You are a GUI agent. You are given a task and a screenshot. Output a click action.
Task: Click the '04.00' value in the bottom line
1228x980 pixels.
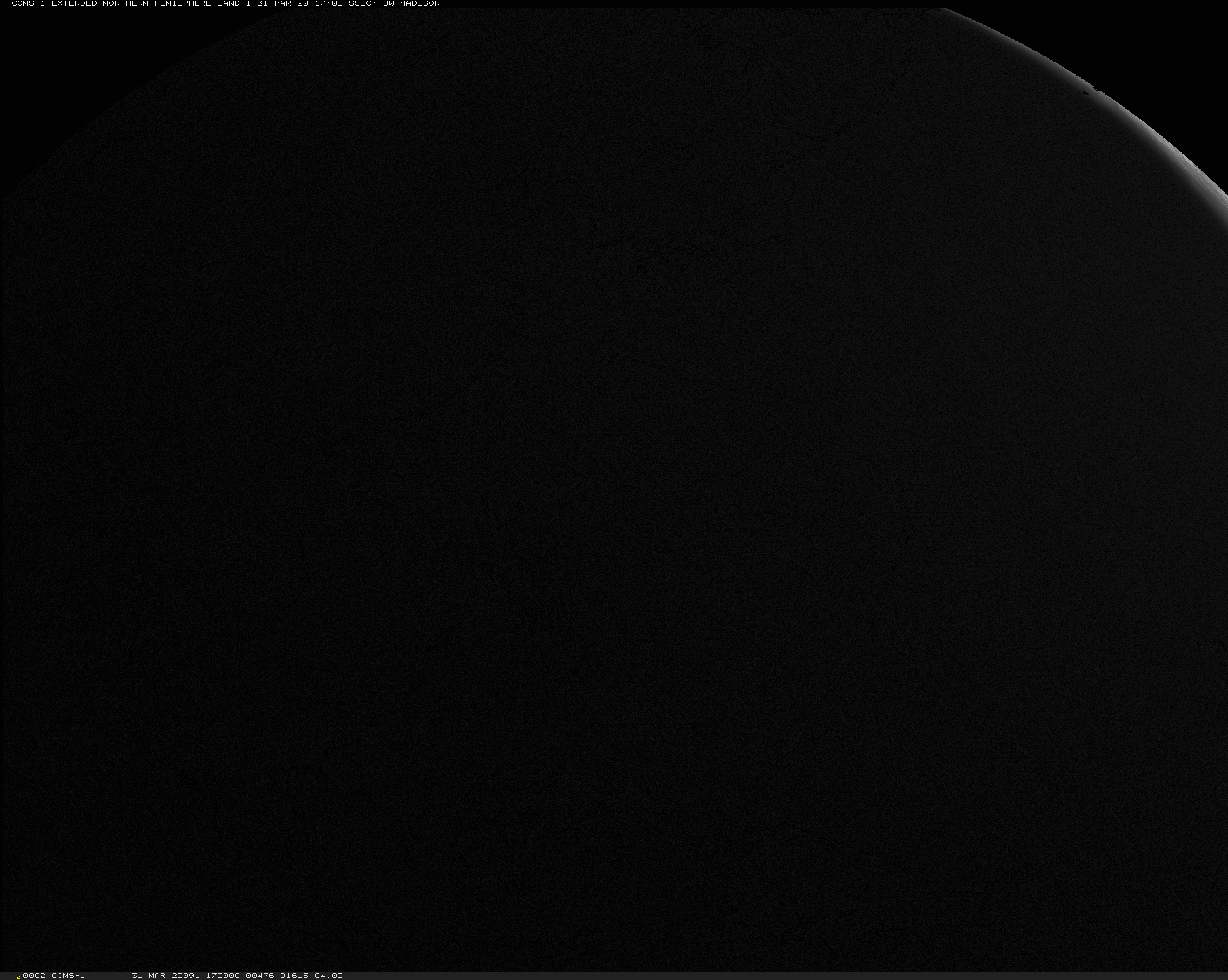pos(328,976)
